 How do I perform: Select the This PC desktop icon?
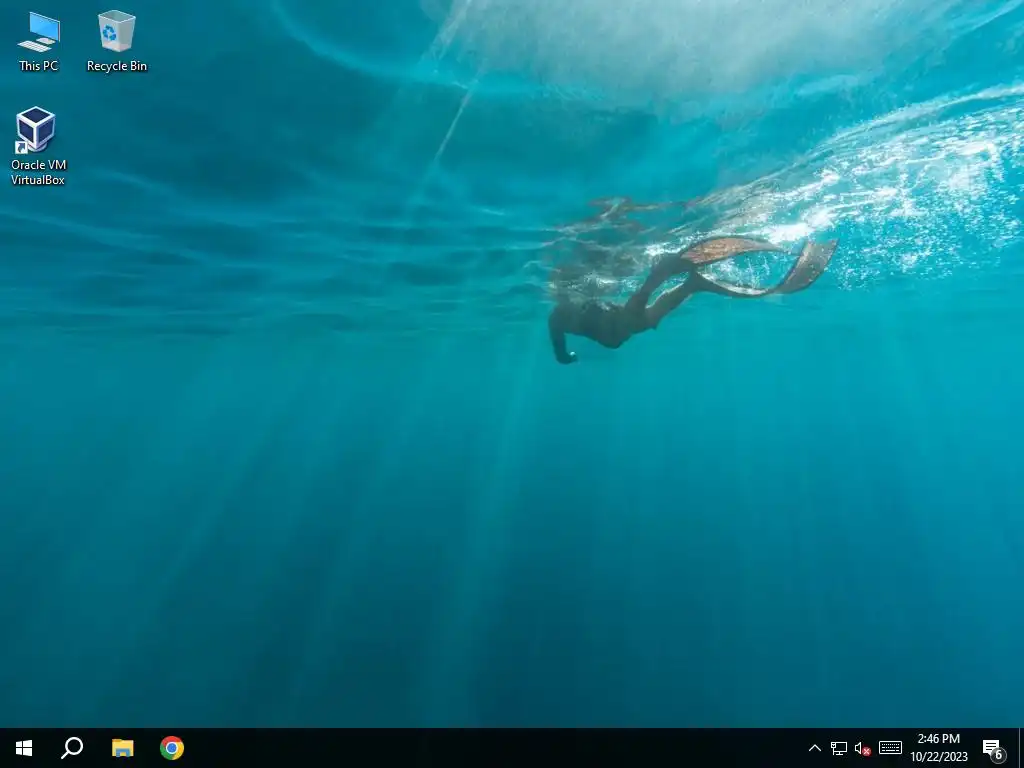(x=39, y=41)
